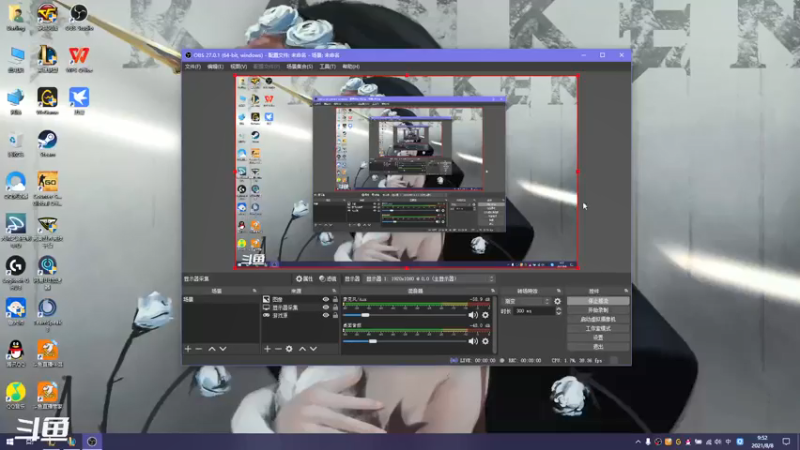Image resolution: width=800 pixels, height=450 pixels.
Task: Open OBS 设置 settings from Controls
Action: pos(598,338)
